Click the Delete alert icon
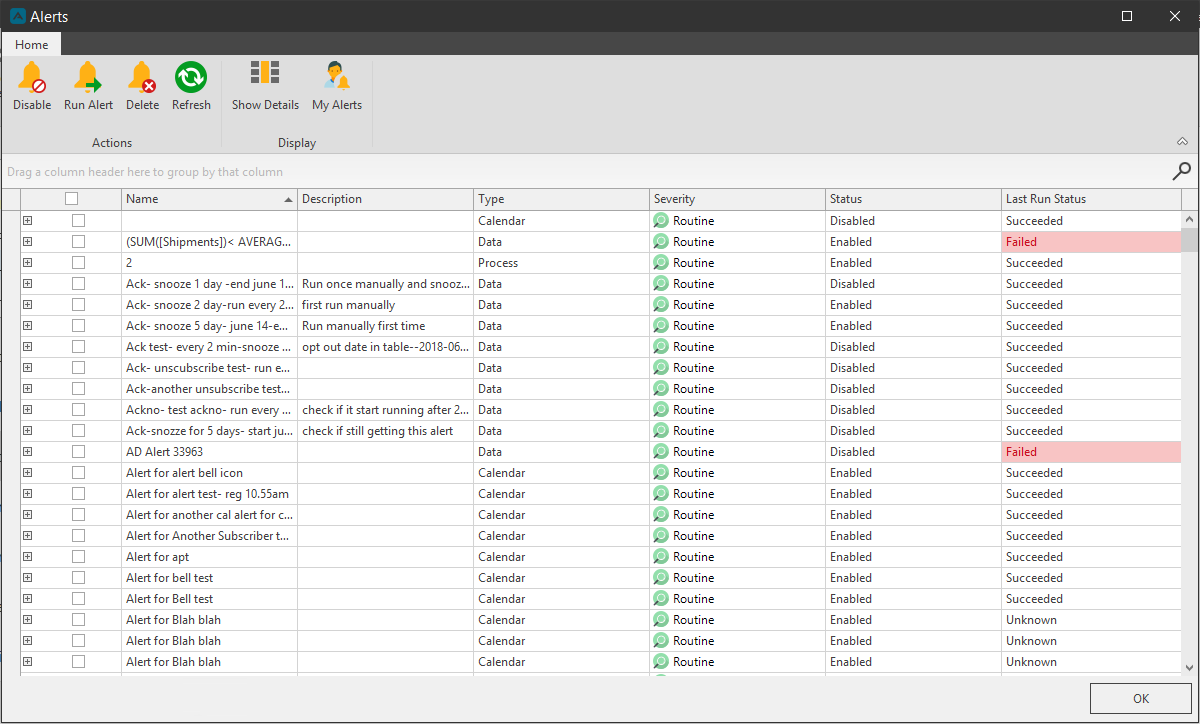This screenshot has width=1200, height=724. (142, 77)
